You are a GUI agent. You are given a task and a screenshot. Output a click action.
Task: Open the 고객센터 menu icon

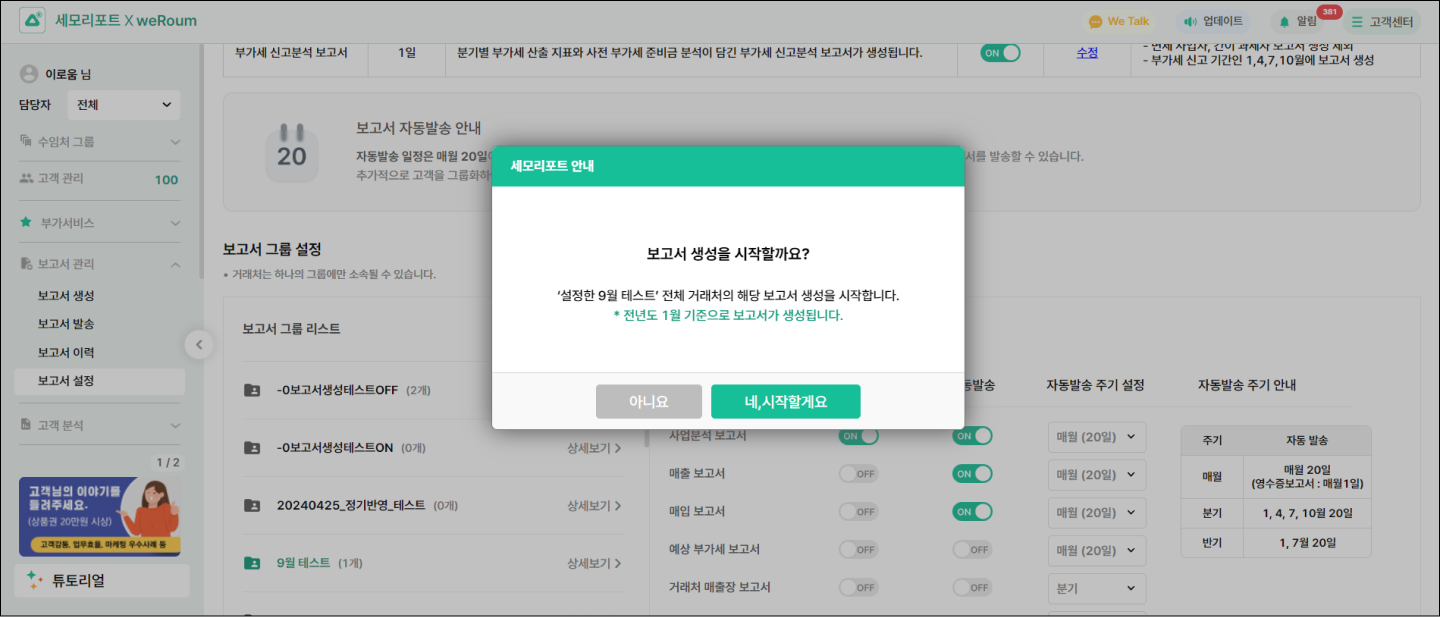click(x=1356, y=21)
